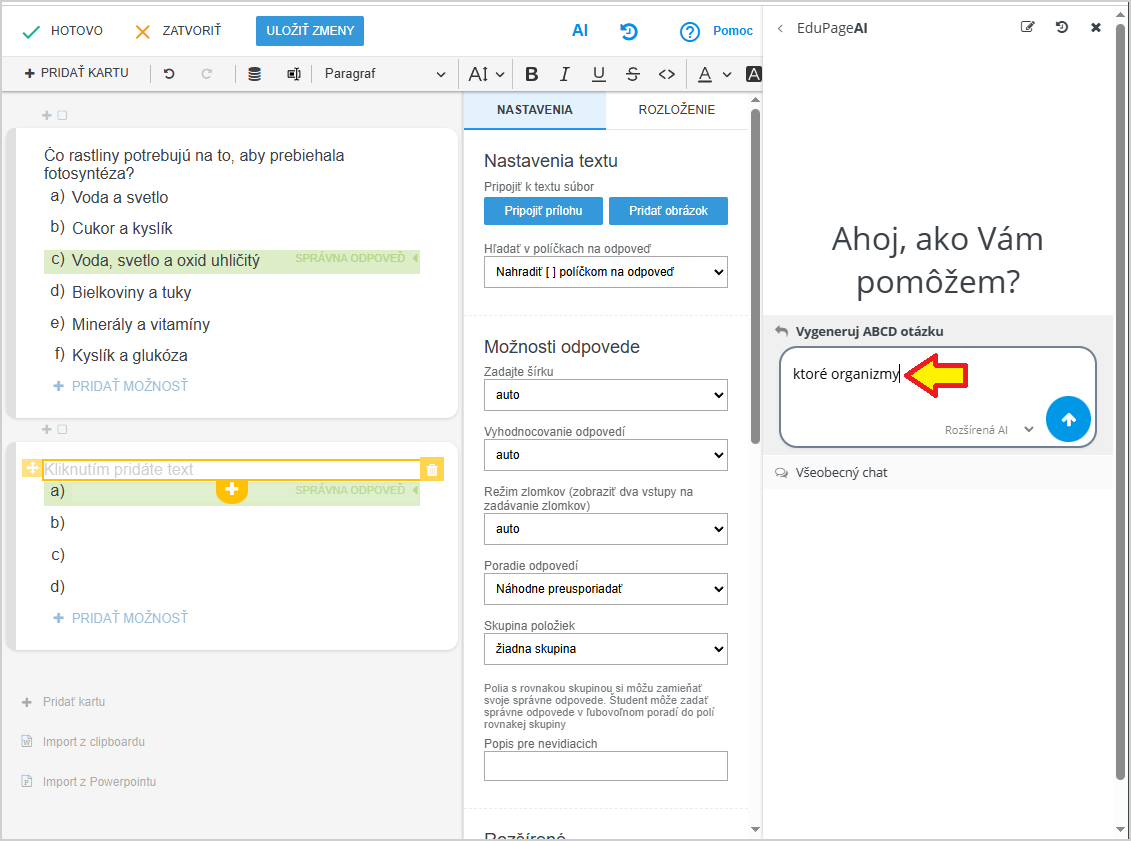This screenshot has width=1131, height=841.
Task: Click the database stack icon in toolbar
Action: (255, 74)
